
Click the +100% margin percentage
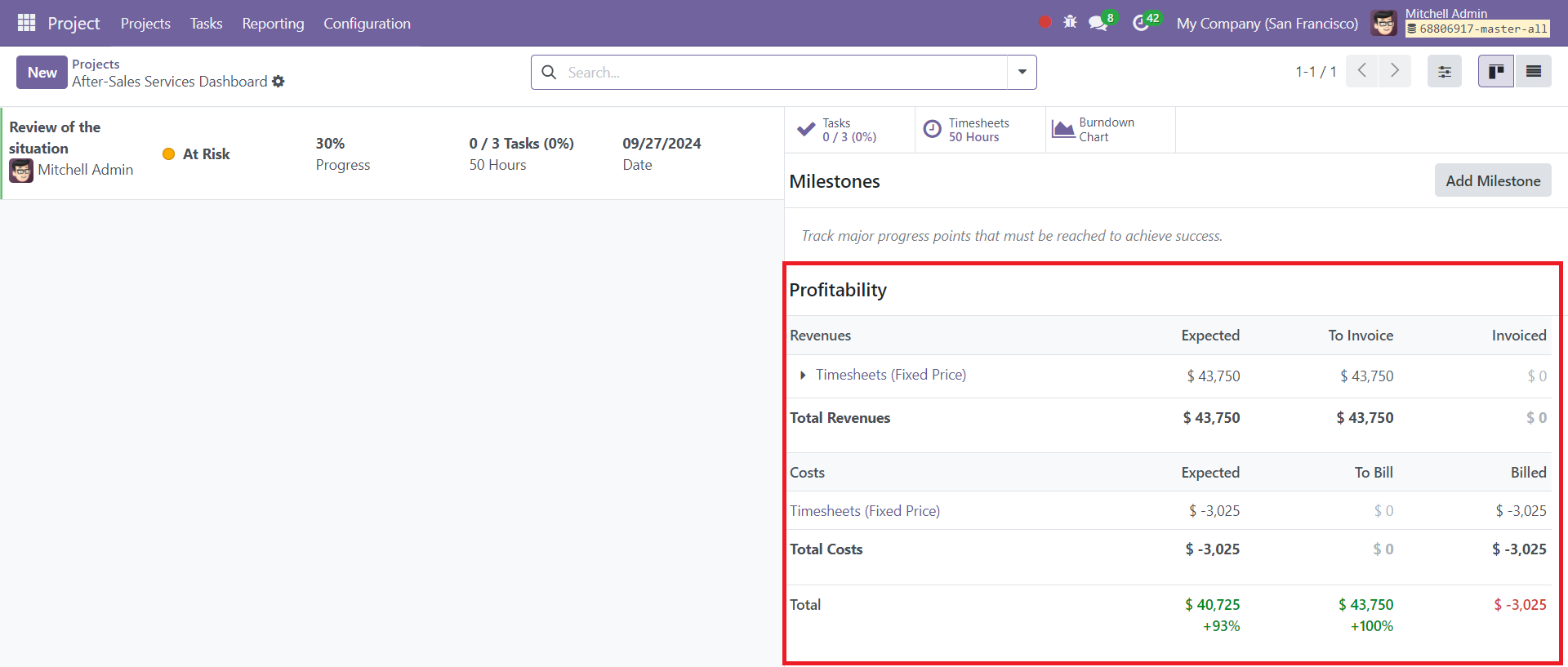1372,626
